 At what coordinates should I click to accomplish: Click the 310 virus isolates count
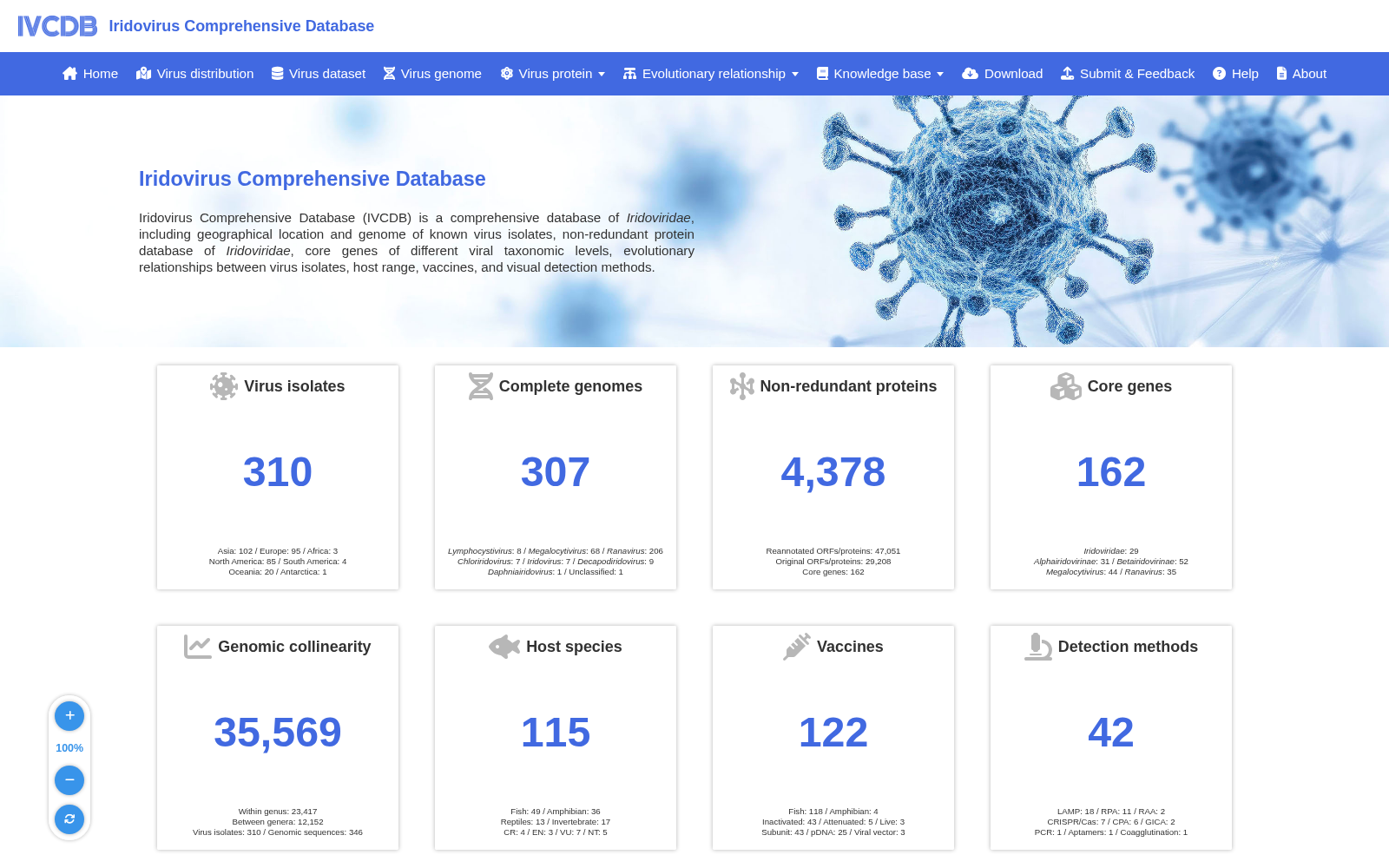pos(278,472)
